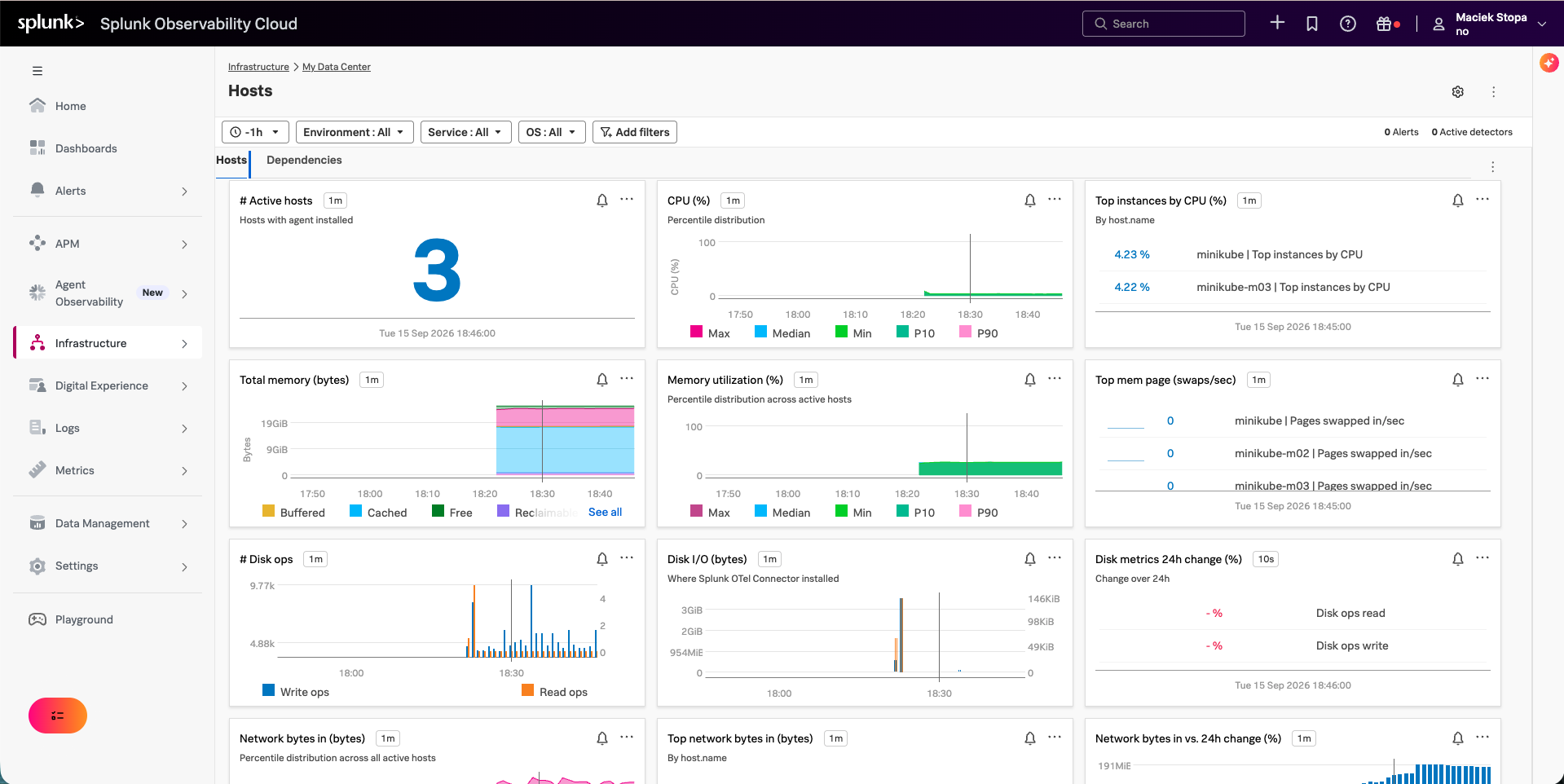Viewport: 1564px width, 784px height.
Task: Expand the Alerts sidebar submenu
Action: pos(184,192)
